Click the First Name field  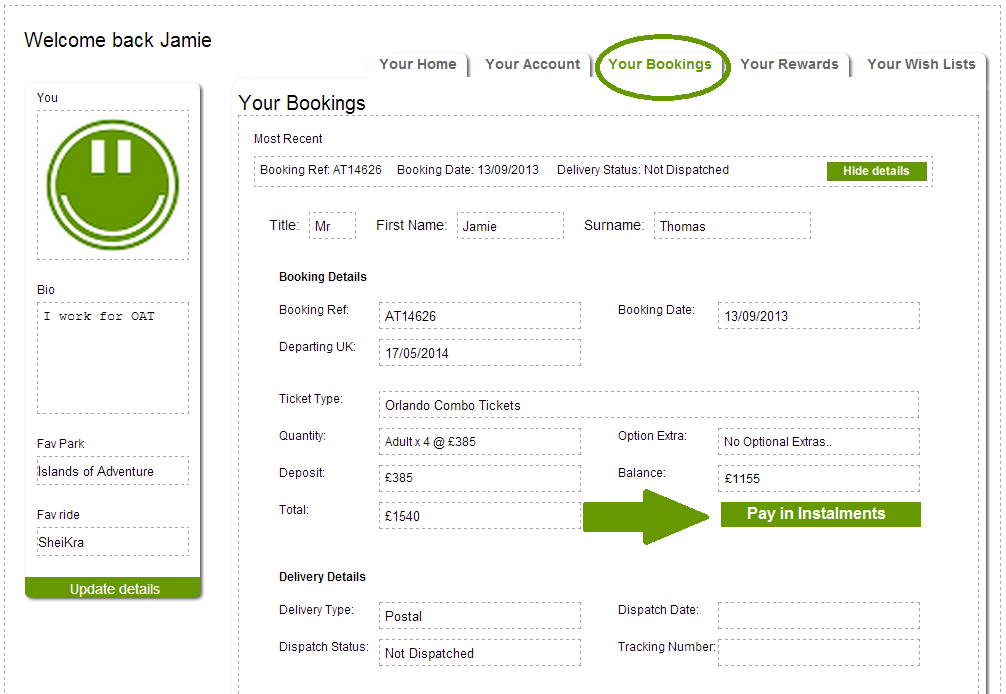click(510, 226)
